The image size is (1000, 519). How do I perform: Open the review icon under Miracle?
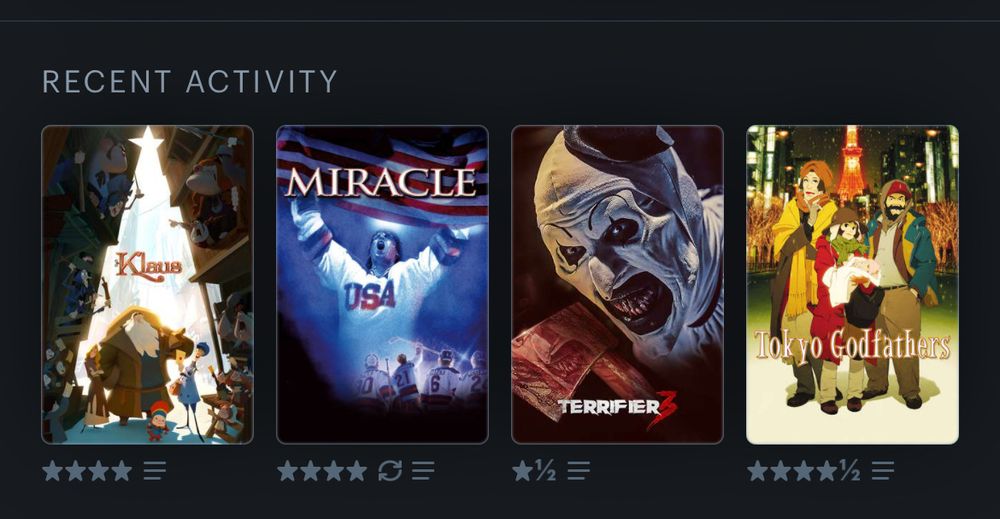click(423, 471)
